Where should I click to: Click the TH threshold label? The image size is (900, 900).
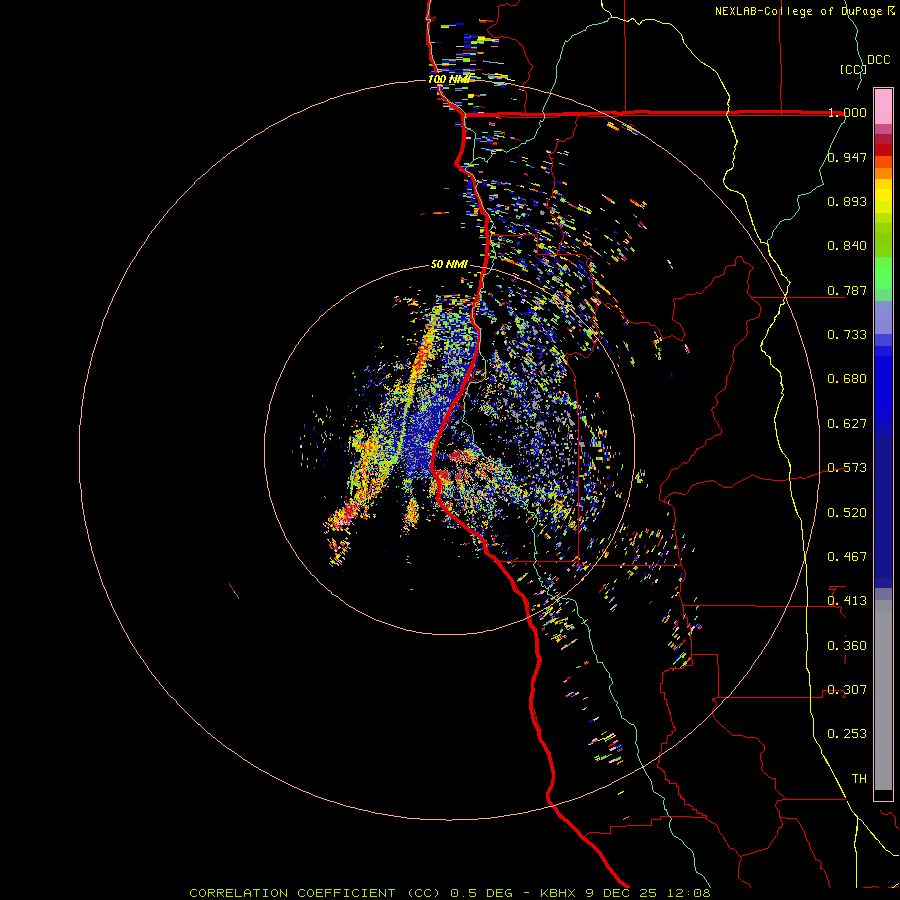click(x=859, y=779)
